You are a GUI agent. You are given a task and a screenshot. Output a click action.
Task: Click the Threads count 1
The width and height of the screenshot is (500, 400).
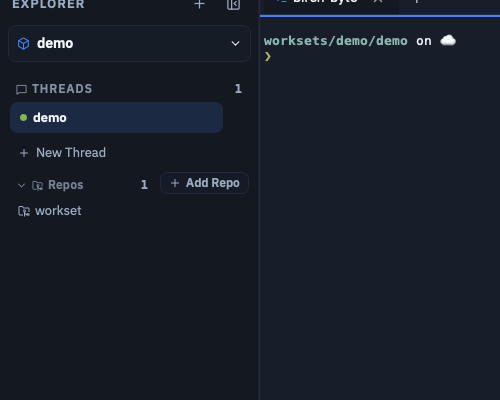(238, 89)
